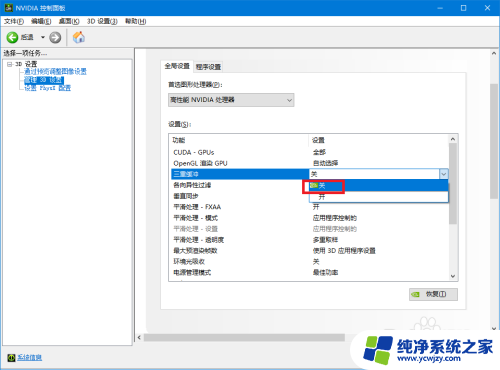Image resolution: width=500 pixels, height=370 pixels.
Task: Switch to the 程序设置 tab
Action: [x=208, y=67]
